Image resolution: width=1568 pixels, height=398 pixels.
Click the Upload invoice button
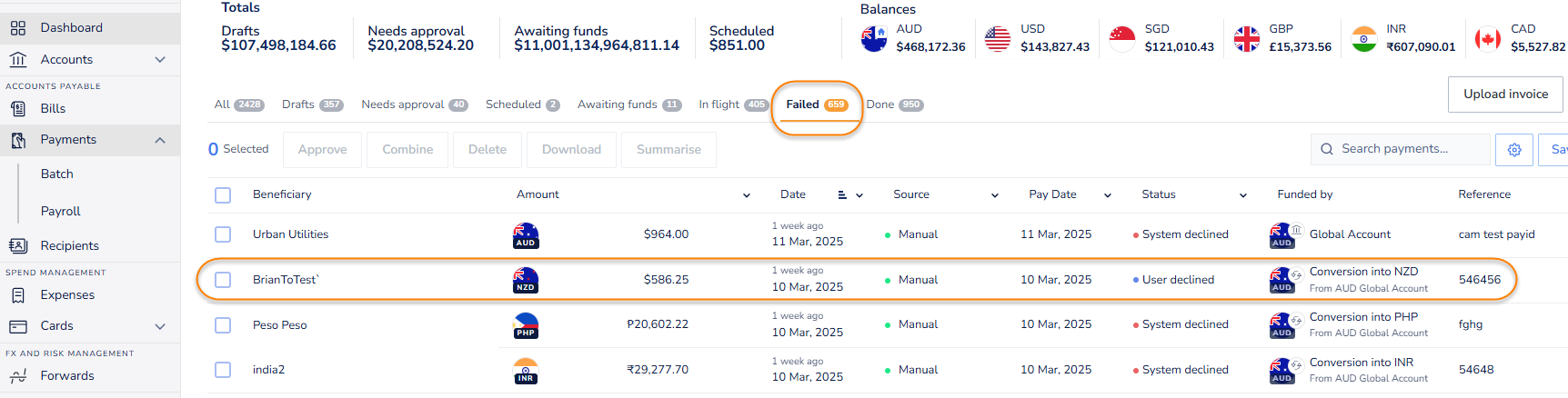(x=1505, y=95)
